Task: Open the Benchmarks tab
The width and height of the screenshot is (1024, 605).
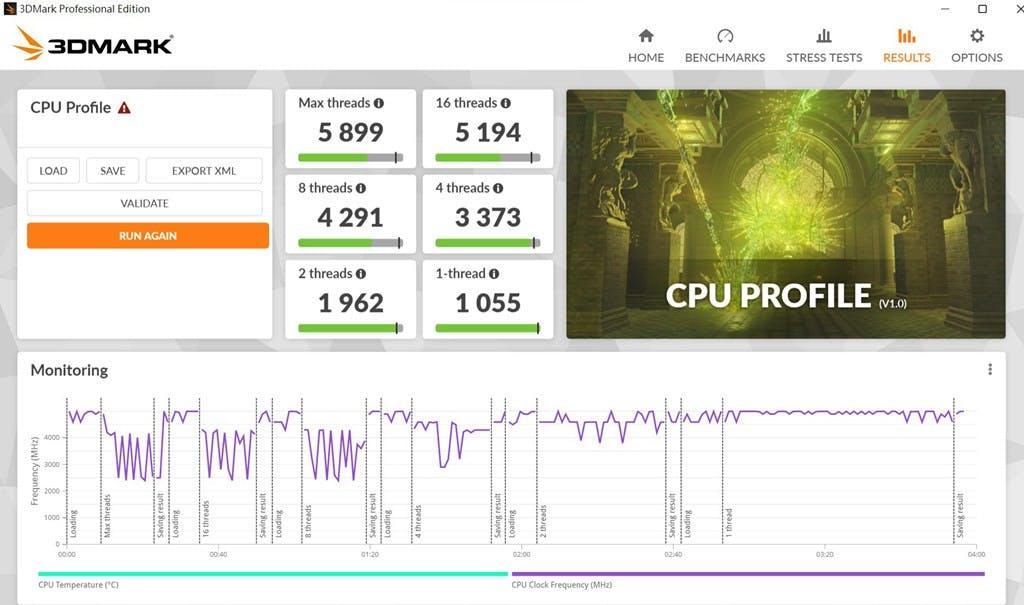Action: 725,46
